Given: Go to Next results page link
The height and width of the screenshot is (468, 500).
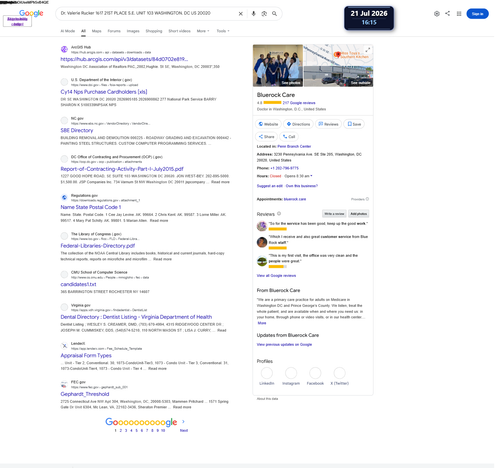Looking at the screenshot, I should coord(184,430).
